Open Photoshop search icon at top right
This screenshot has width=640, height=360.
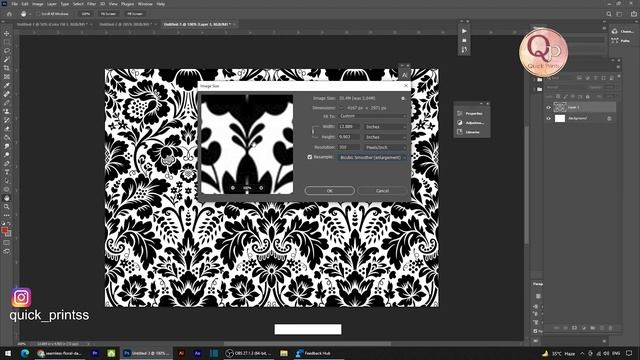point(609,14)
